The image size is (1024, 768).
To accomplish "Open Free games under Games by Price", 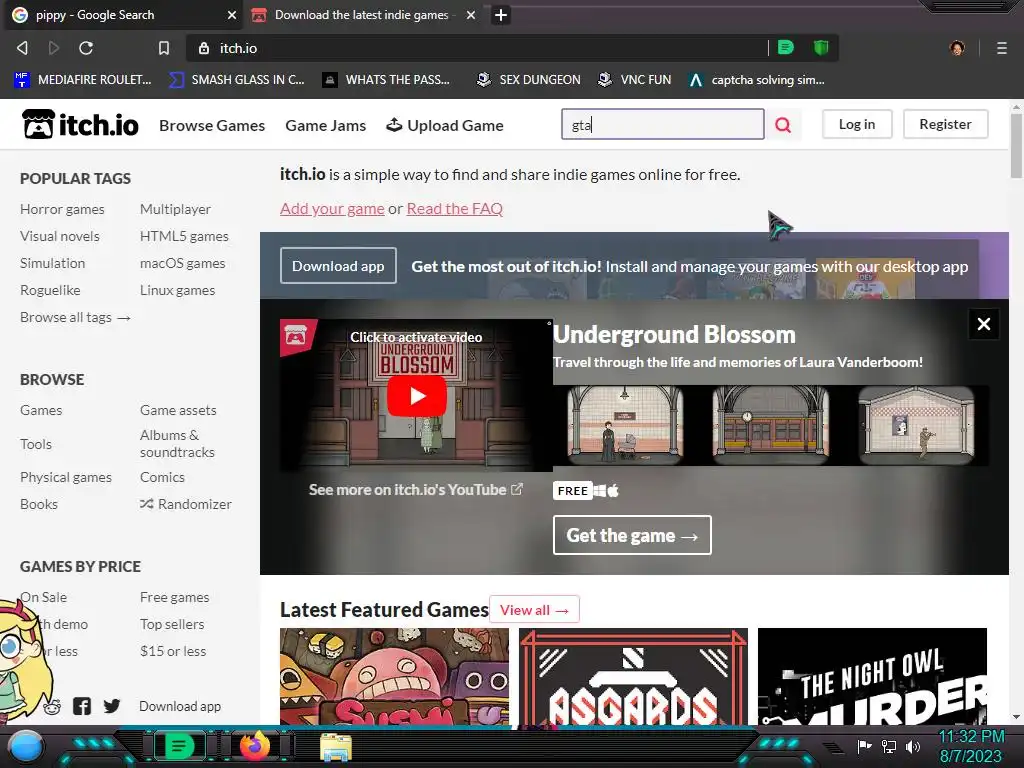I will pyautogui.click(x=174, y=597).
